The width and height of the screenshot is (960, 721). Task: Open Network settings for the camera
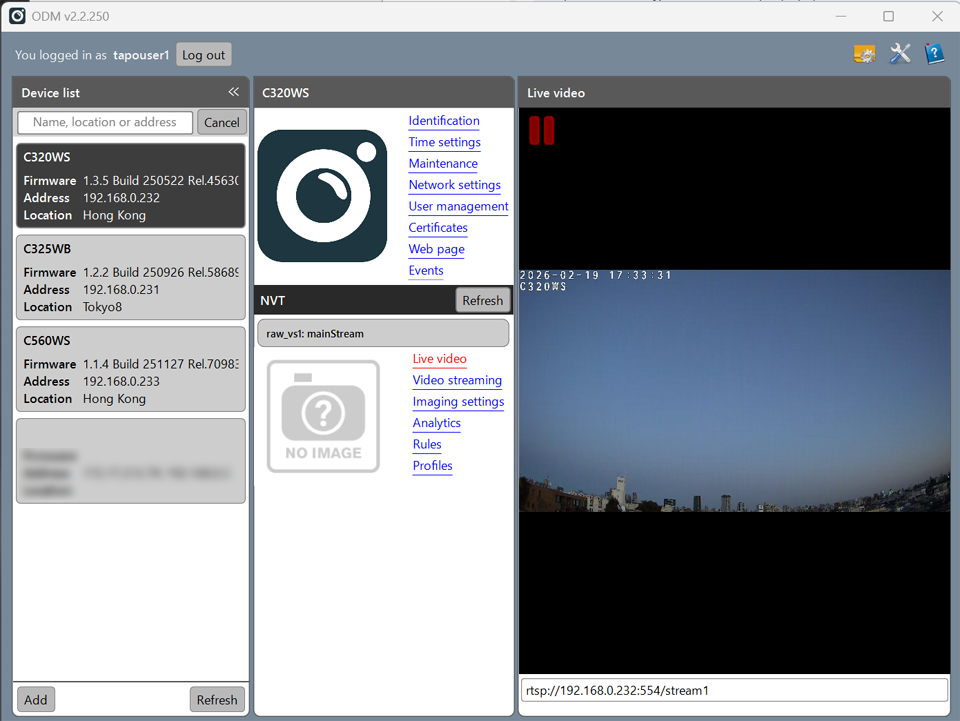coord(454,185)
